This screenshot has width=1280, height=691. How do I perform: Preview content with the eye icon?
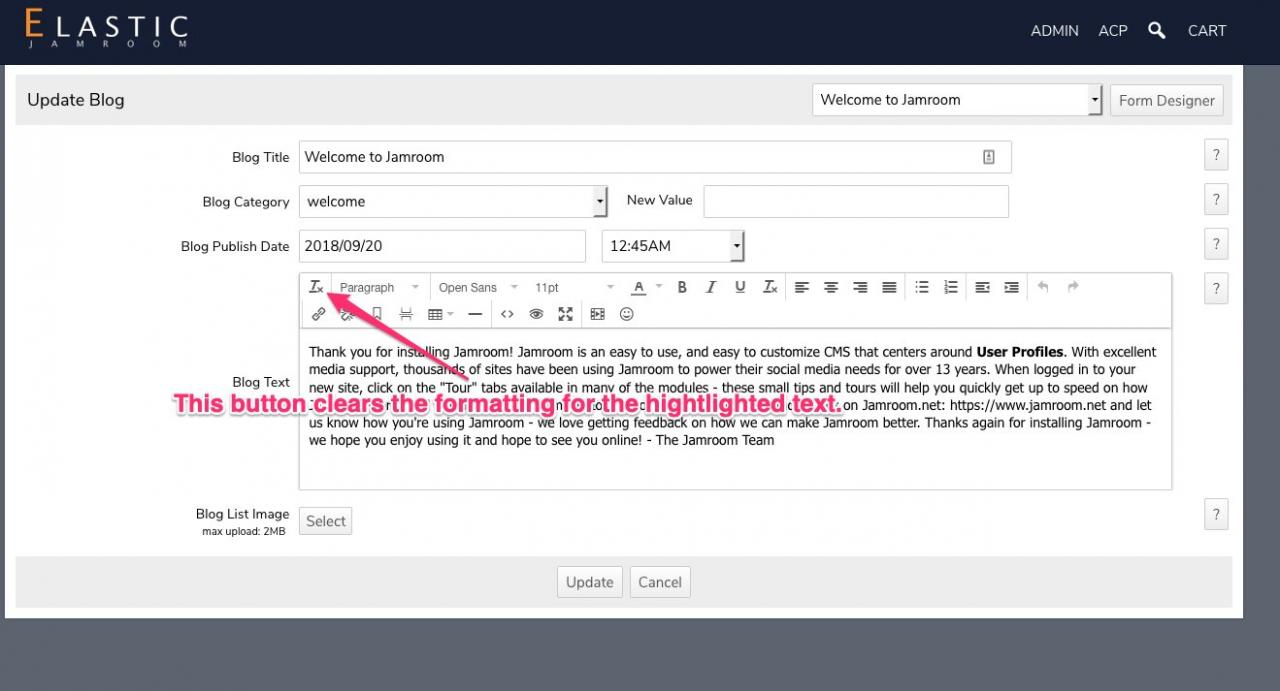coord(536,314)
